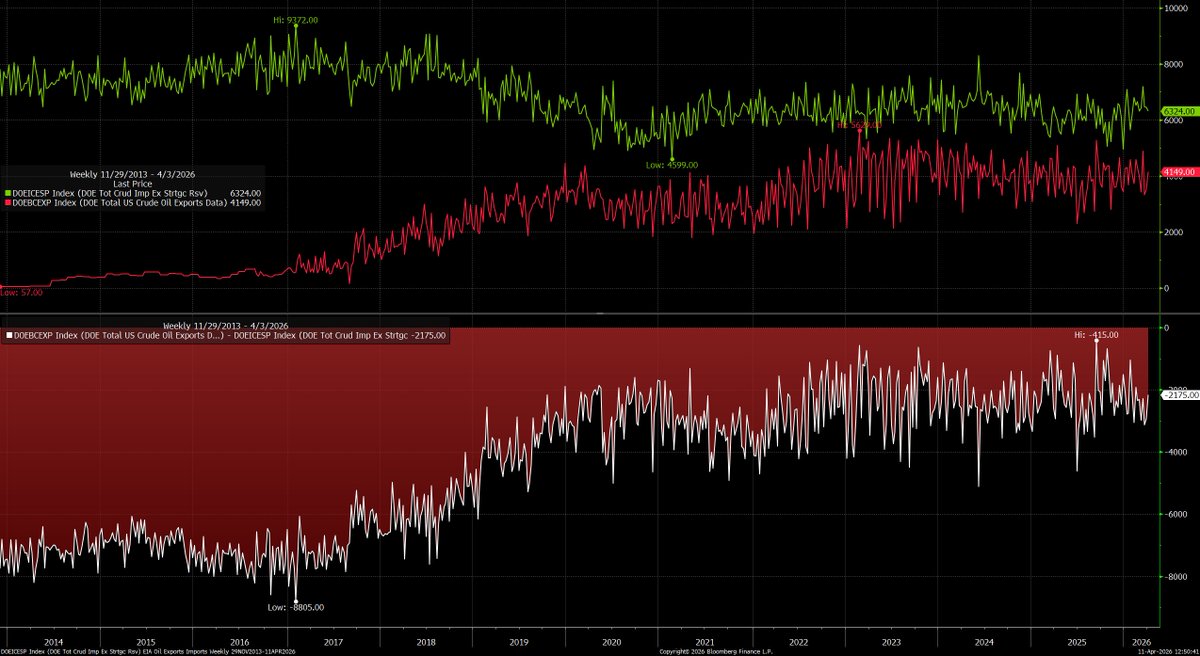This screenshot has width=1200, height=656.
Task: Click the Low: -8805.00 marker label
Action: [x=295, y=607]
